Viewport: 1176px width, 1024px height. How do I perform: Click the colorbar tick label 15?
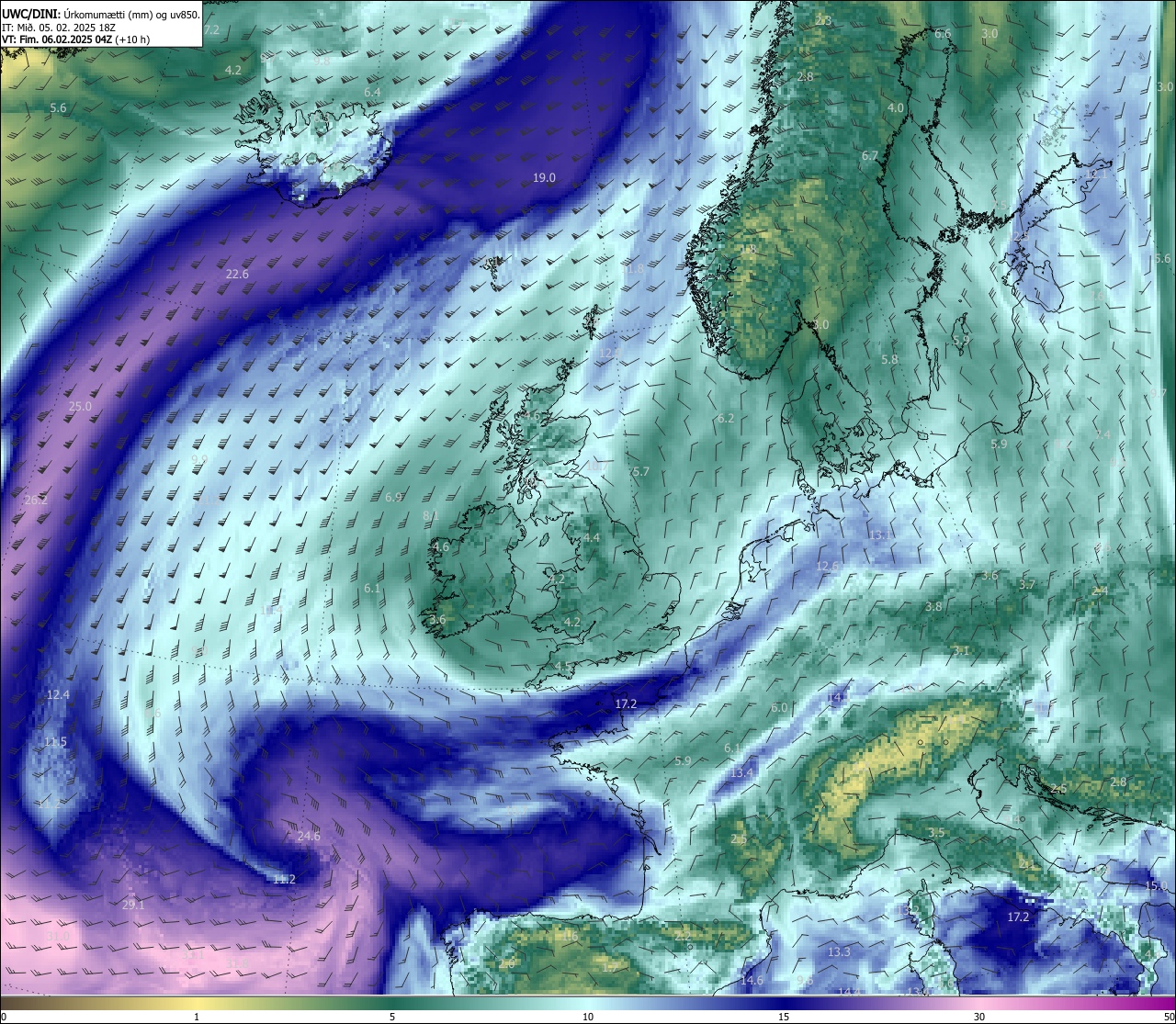(x=784, y=1016)
